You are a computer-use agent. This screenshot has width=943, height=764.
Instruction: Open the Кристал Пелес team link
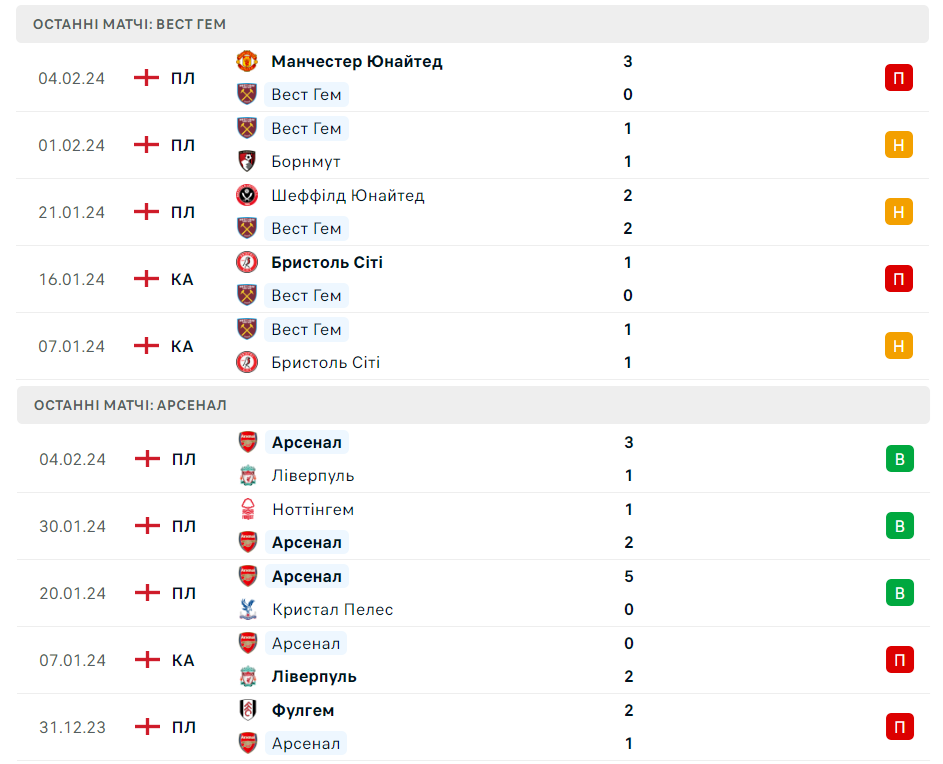click(x=332, y=609)
